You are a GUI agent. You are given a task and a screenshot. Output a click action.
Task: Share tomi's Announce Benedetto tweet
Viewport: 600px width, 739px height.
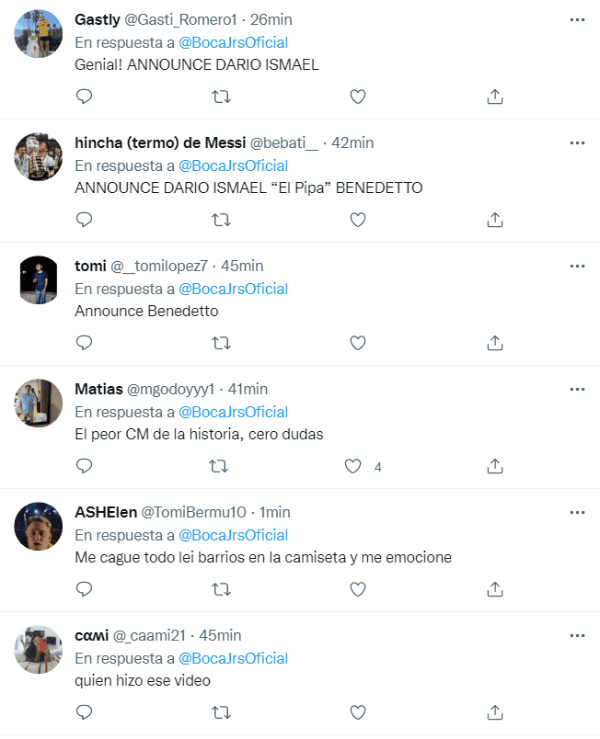point(494,342)
